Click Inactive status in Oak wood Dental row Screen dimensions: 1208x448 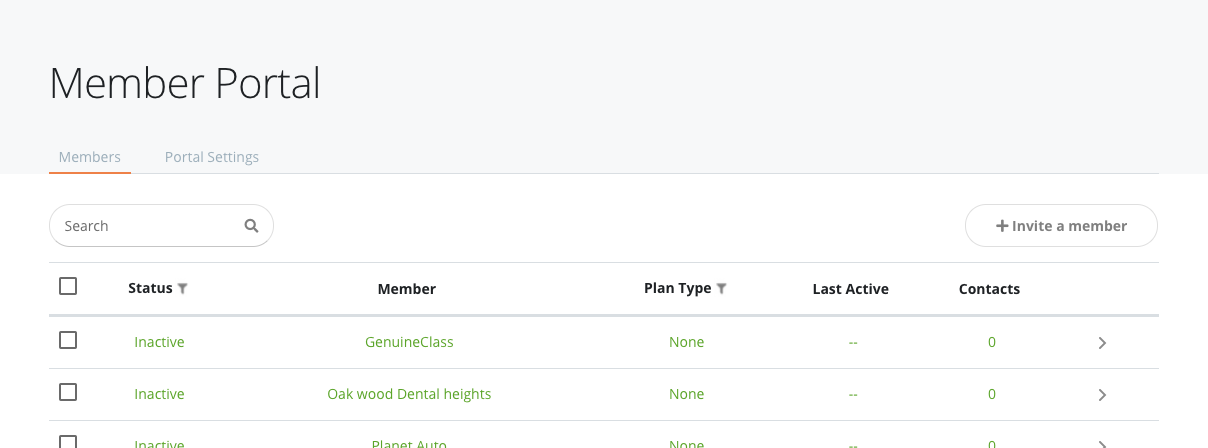(x=160, y=394)
